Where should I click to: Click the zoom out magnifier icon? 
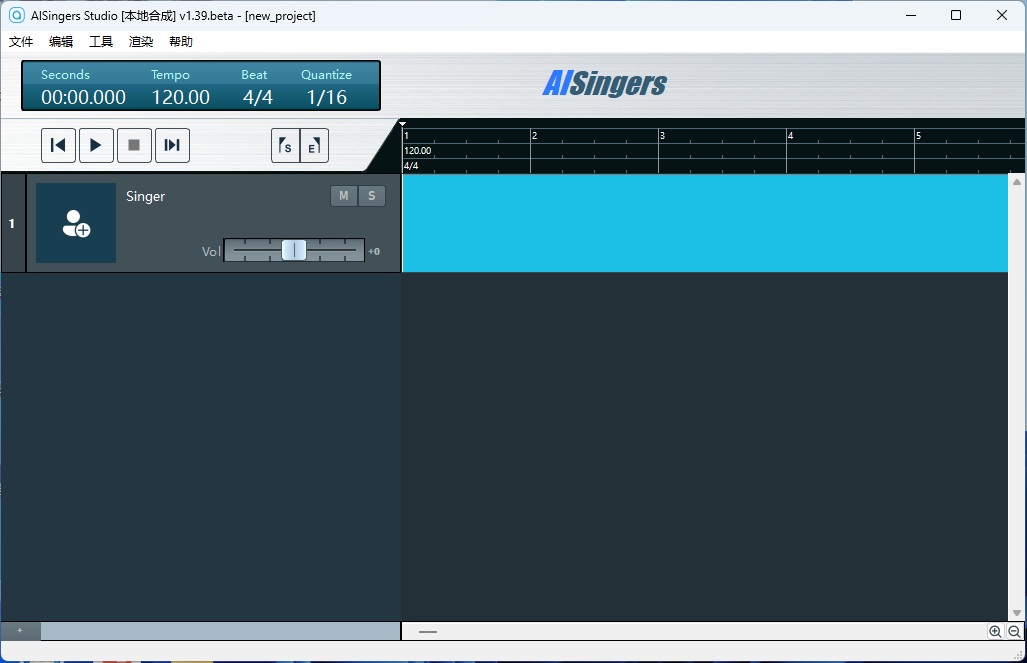tap(1014, 632)
